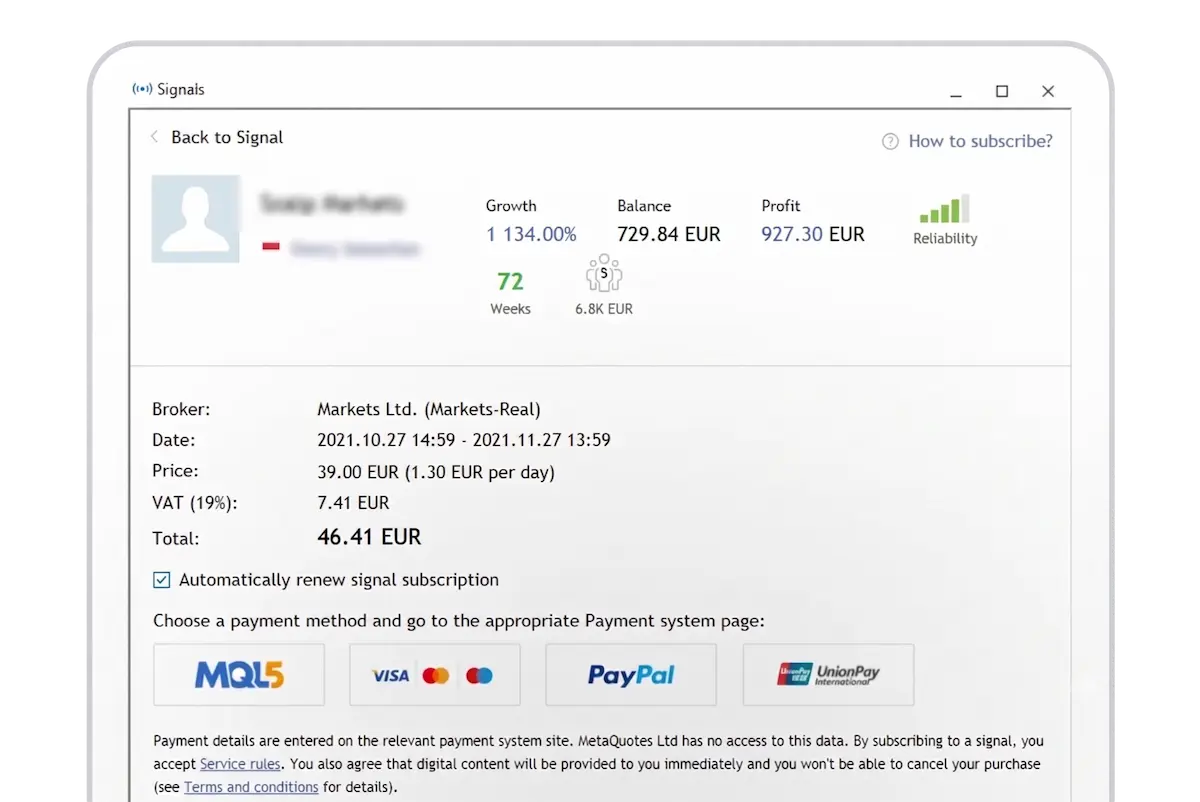
Task: Click the subscription date range text
Action: [464, 440]
